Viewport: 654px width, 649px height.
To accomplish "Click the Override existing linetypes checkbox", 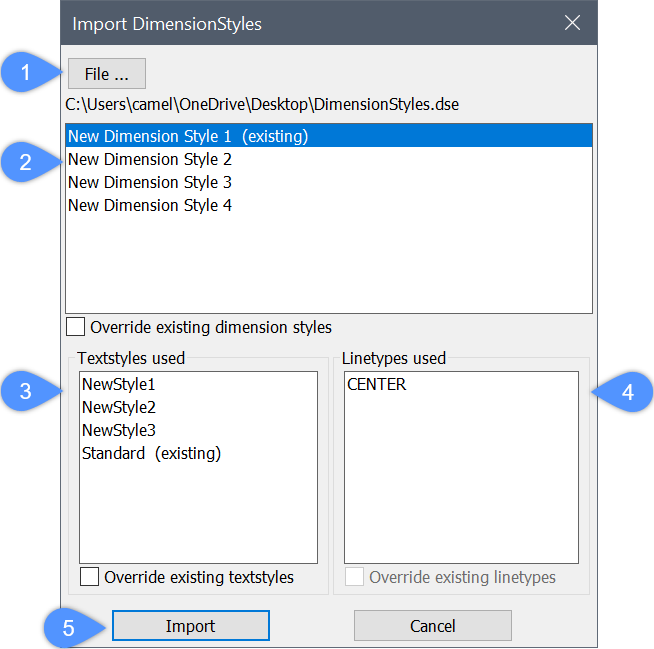I will pos(355,577).
